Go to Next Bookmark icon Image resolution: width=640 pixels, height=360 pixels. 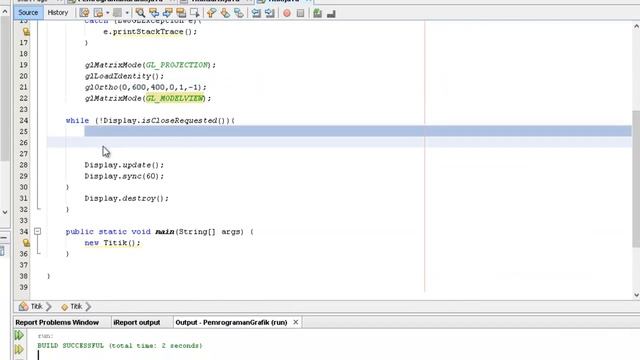point(225,13)
